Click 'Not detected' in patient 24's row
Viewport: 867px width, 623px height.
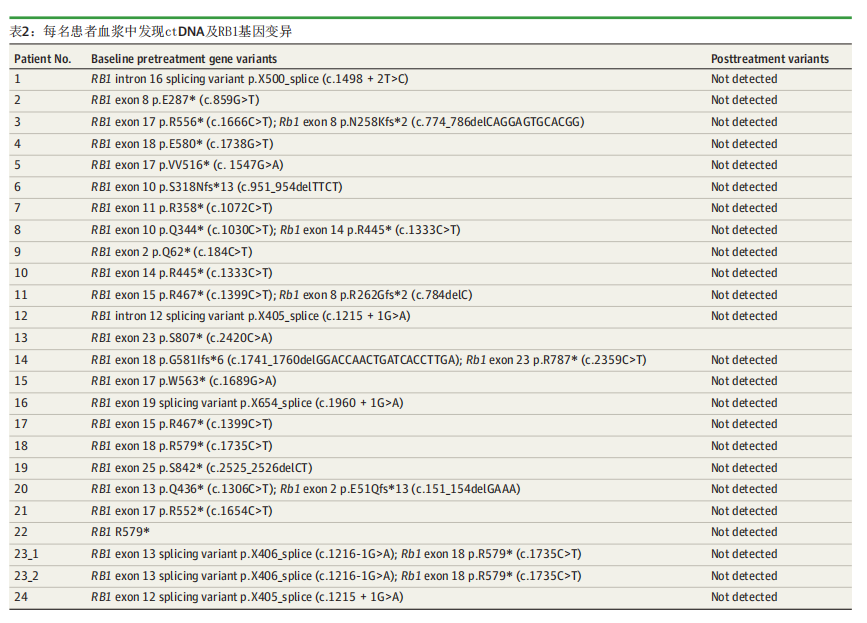pos(744,597)
